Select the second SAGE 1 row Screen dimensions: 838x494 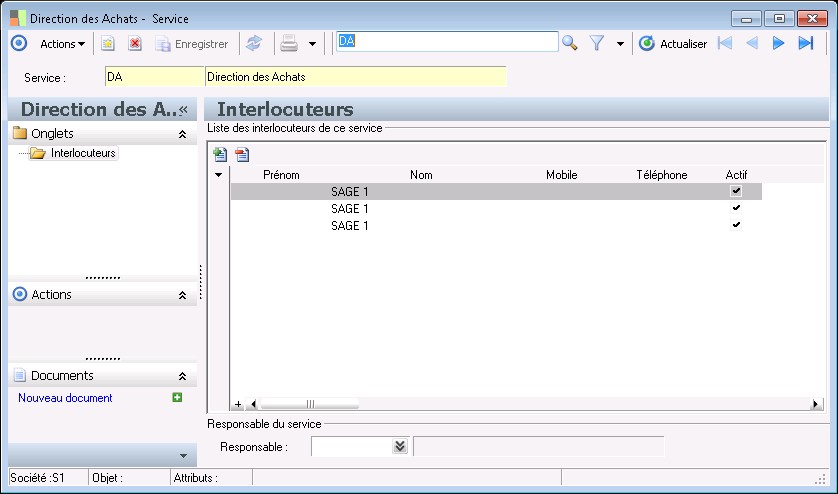click(496, 209)
